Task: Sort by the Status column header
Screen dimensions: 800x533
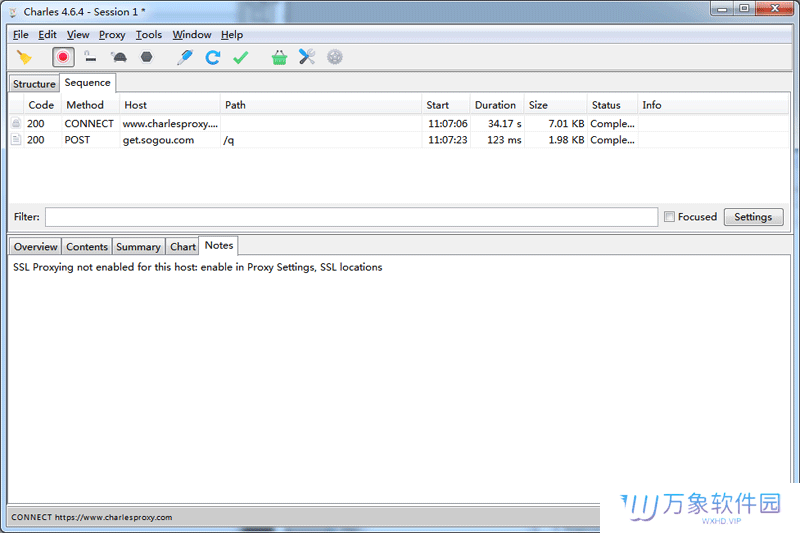Action: 612,105
